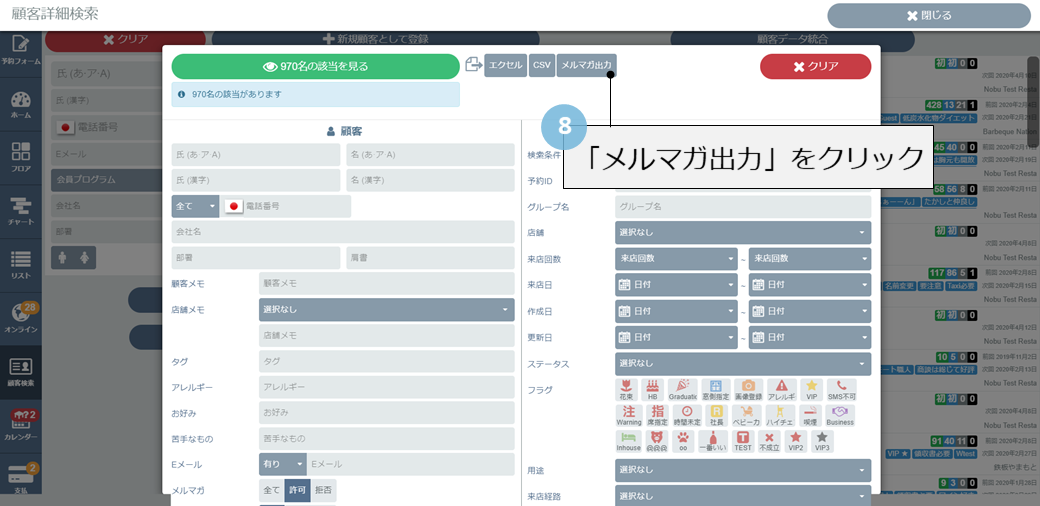Set メルマガ filter to 全て

tap(271, 490)
